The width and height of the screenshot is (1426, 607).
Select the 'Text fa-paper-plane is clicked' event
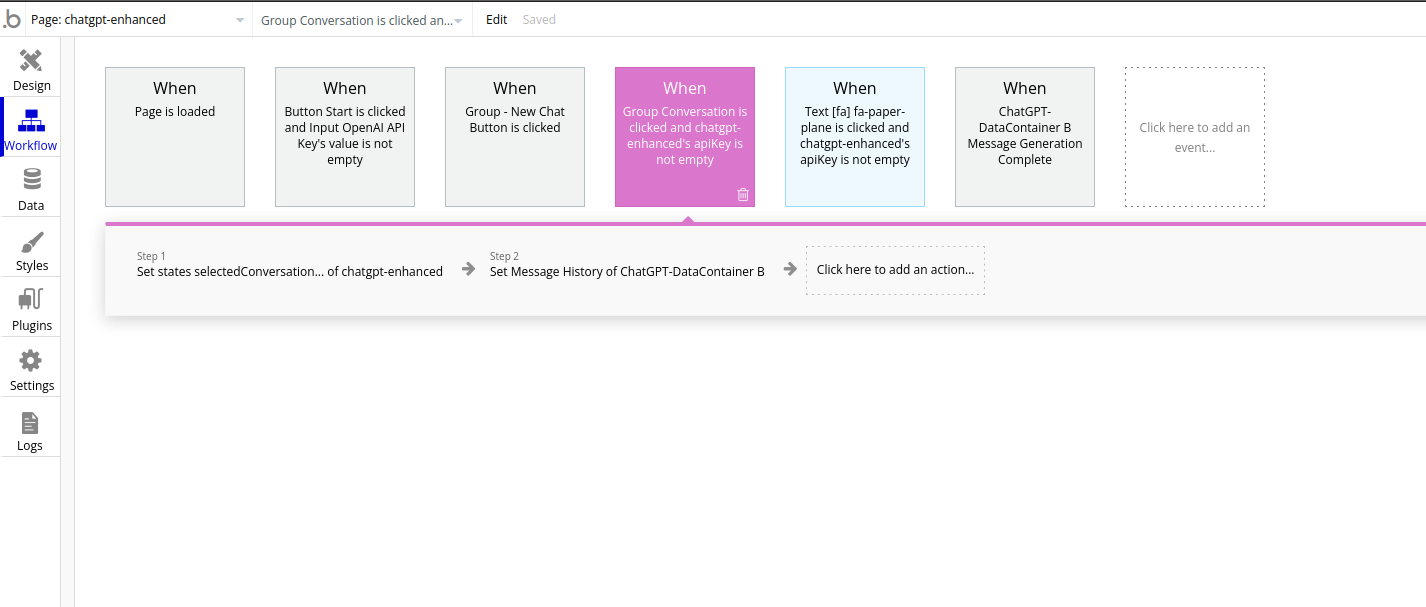854,135
